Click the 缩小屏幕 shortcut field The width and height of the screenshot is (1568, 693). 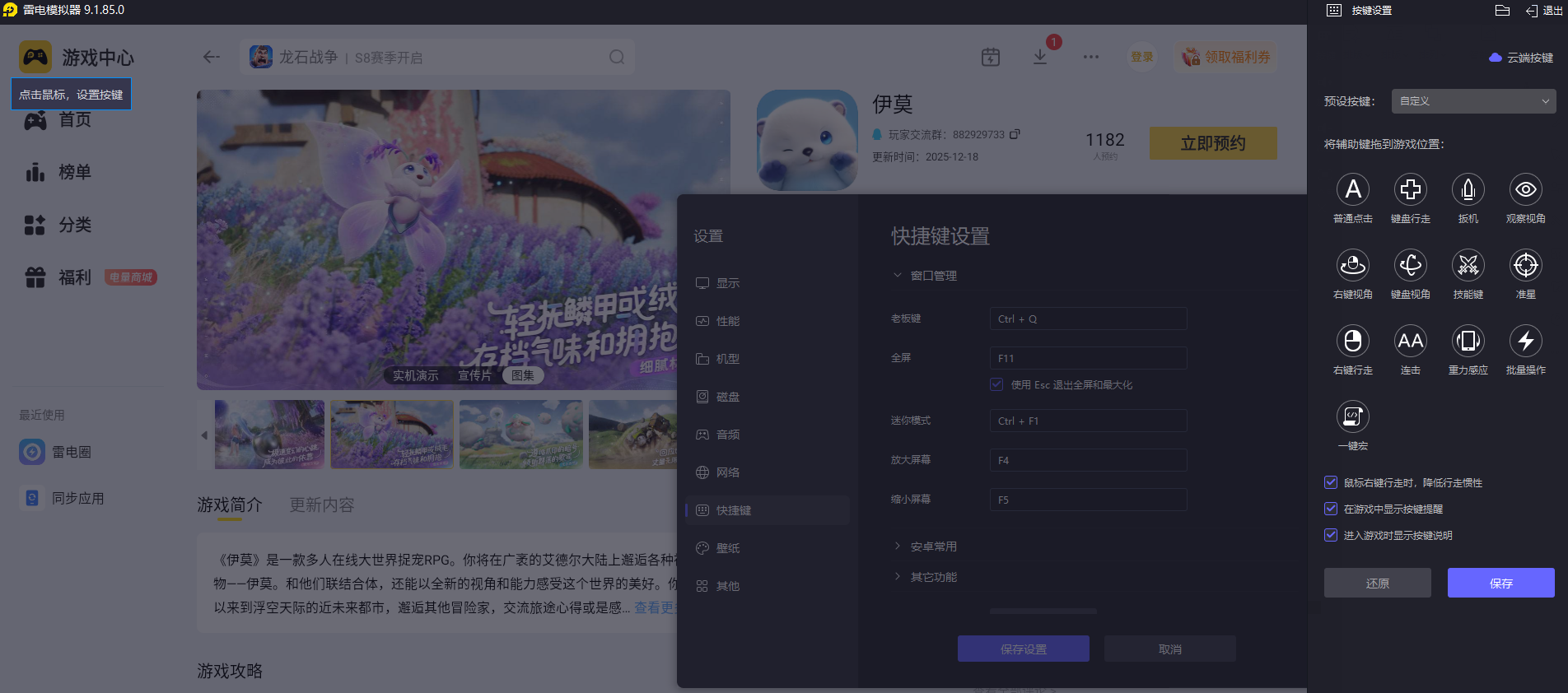click(x=1088, y=500)
